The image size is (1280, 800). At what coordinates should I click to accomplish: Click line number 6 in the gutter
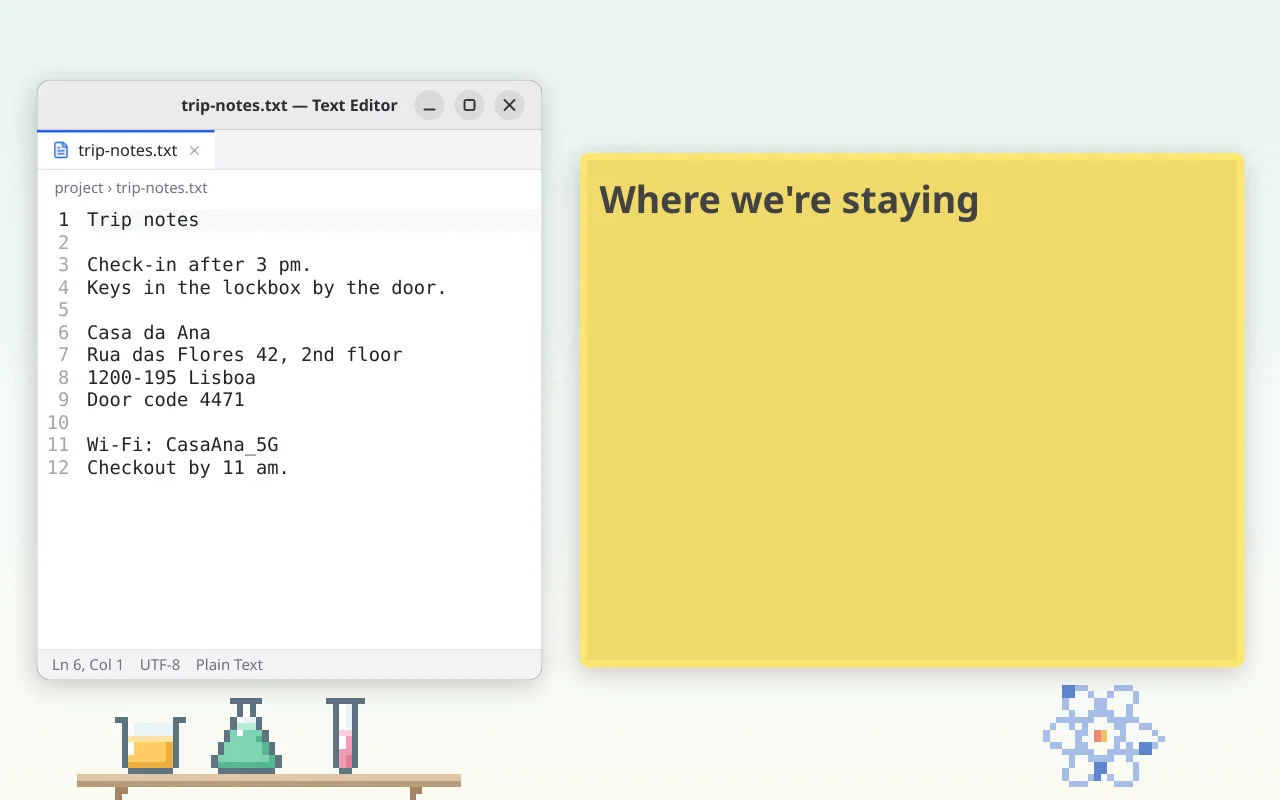click(x=63, y=333)
